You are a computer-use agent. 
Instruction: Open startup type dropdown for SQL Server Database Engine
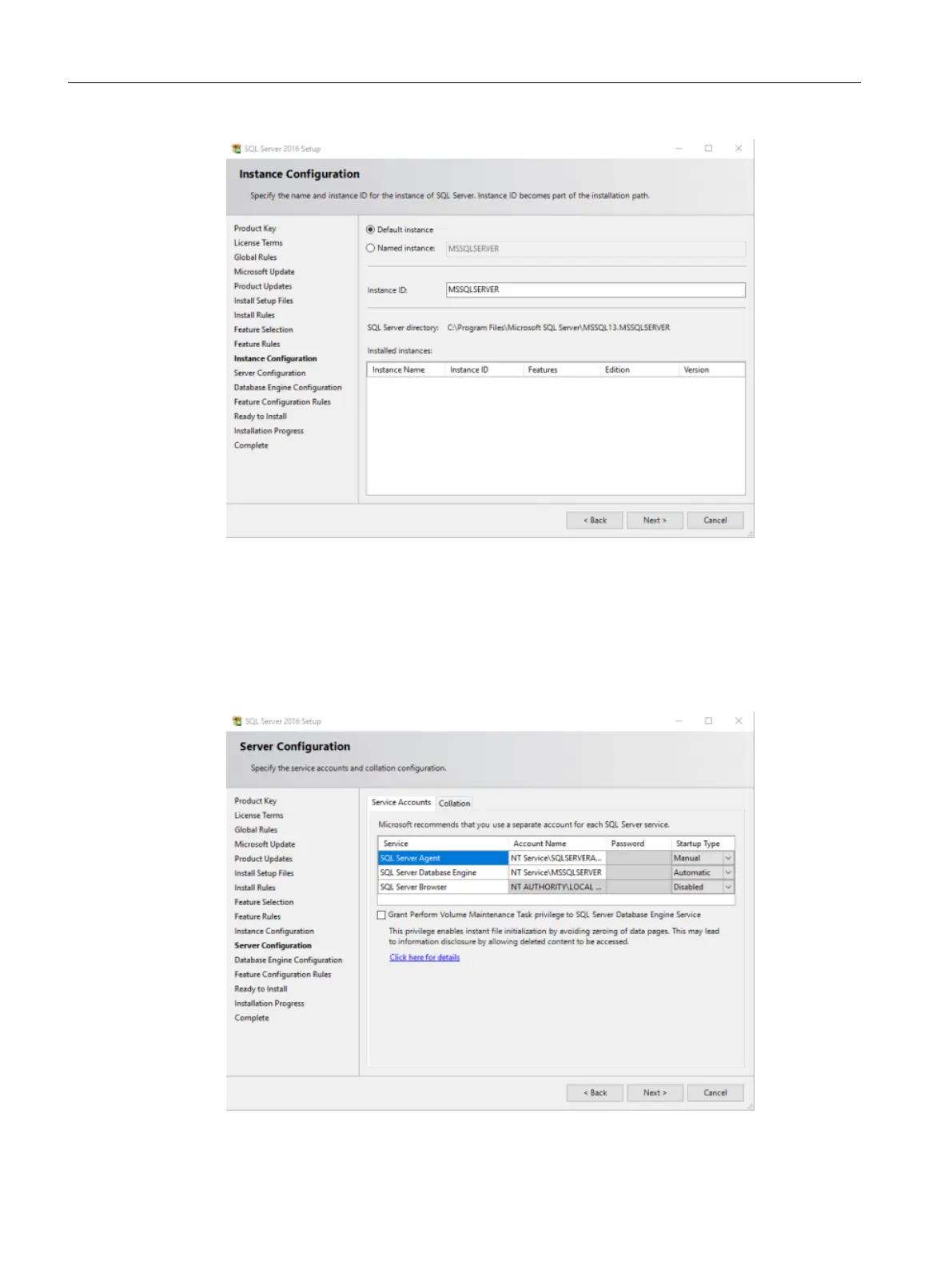pyautogui.click(x=728, y=872)
